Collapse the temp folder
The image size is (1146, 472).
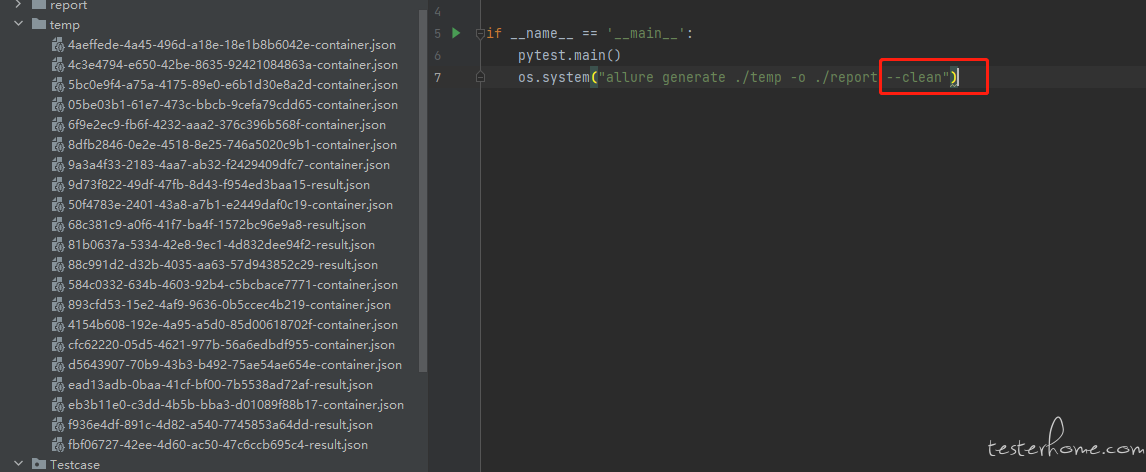click(x=18, y=24)
